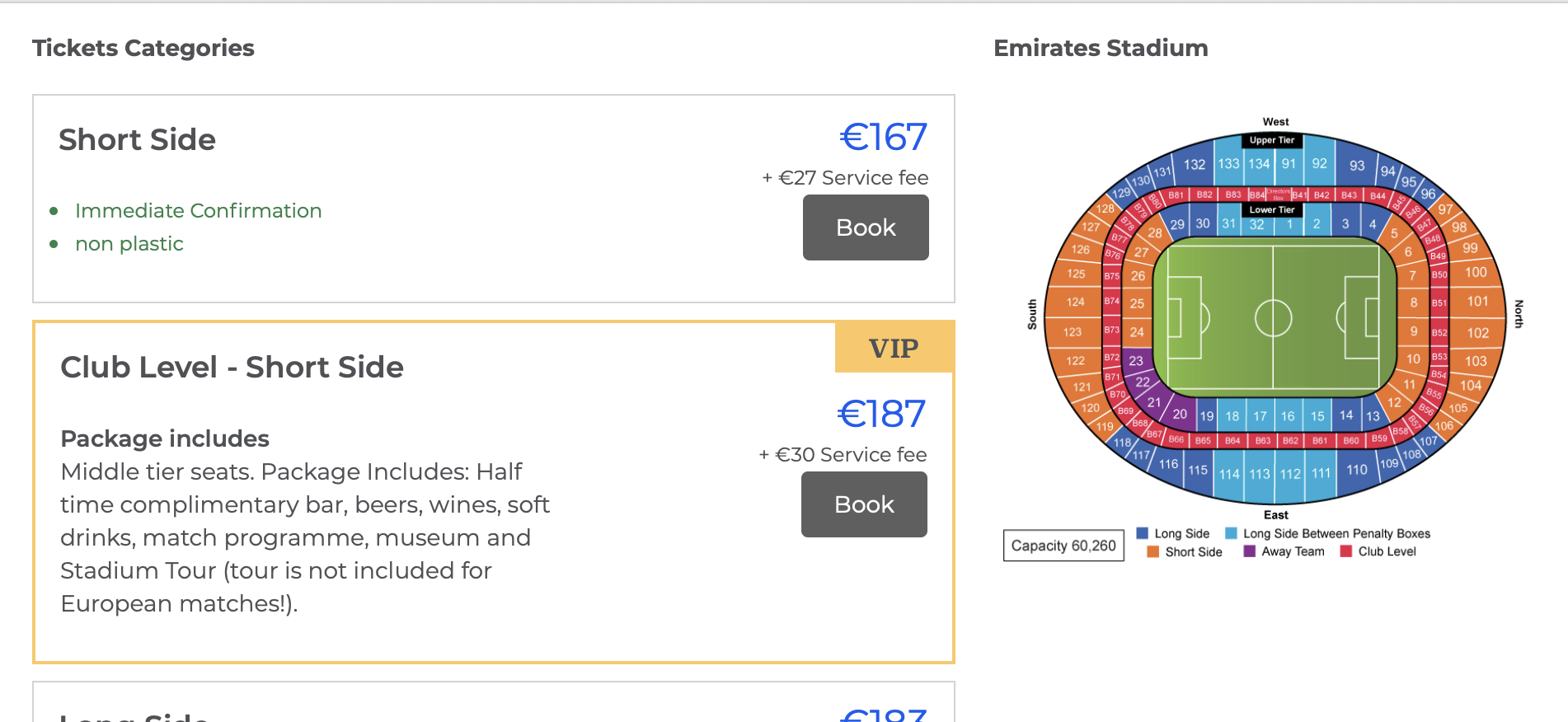Click the Short Side orange legend swatch
This screenshot has height=722, width=1568.
coord(1153,551)
